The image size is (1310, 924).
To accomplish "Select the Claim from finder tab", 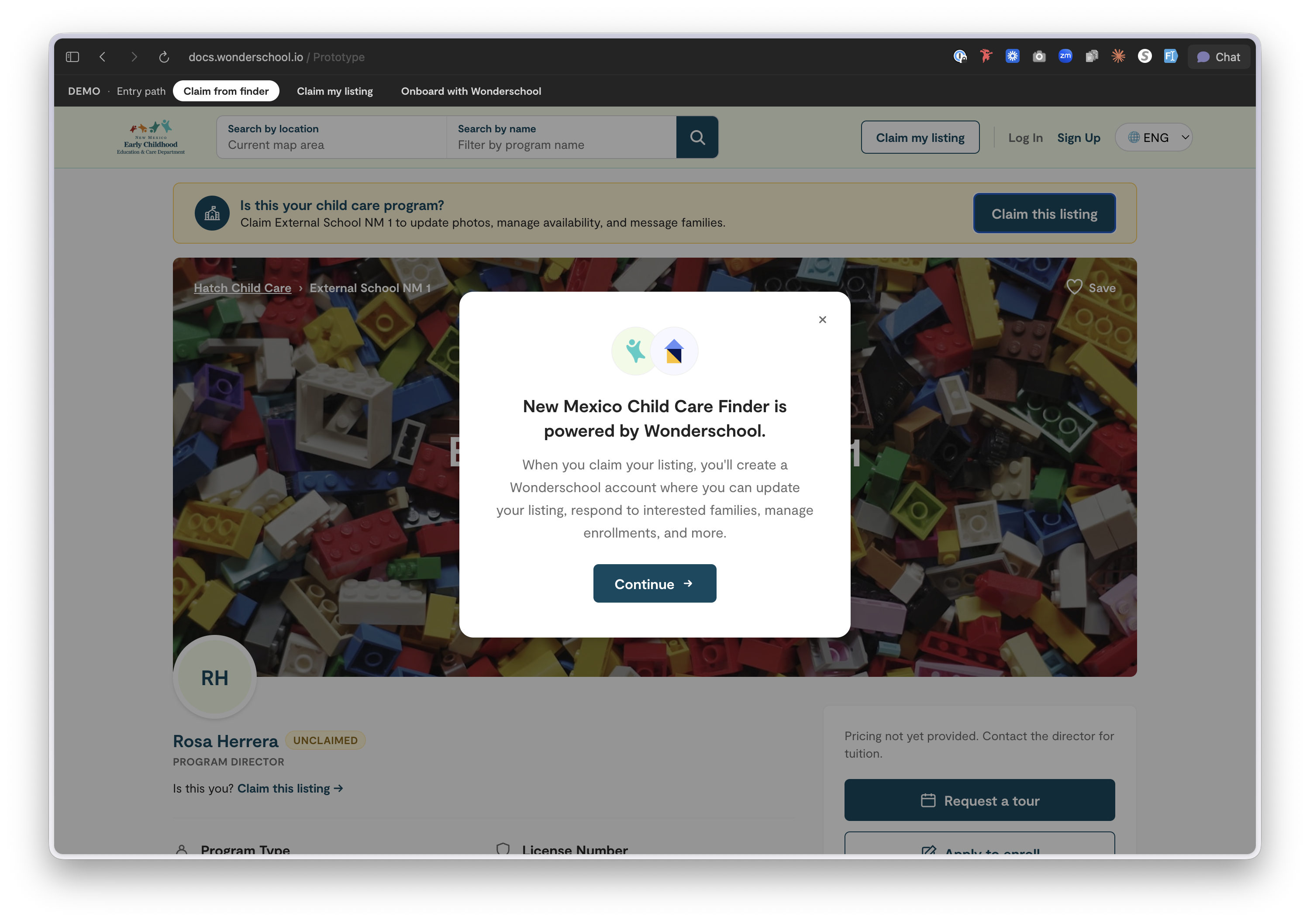I will point(226,91).
